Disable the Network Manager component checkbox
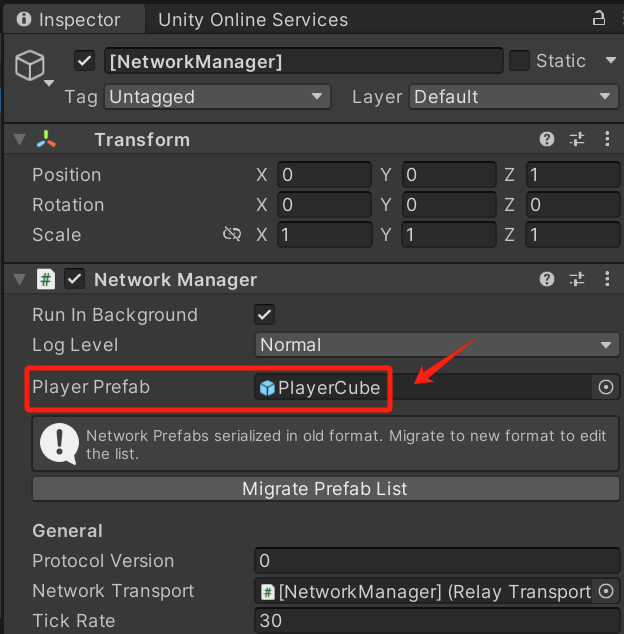The image size is (624, 634). tap(74, 280)
